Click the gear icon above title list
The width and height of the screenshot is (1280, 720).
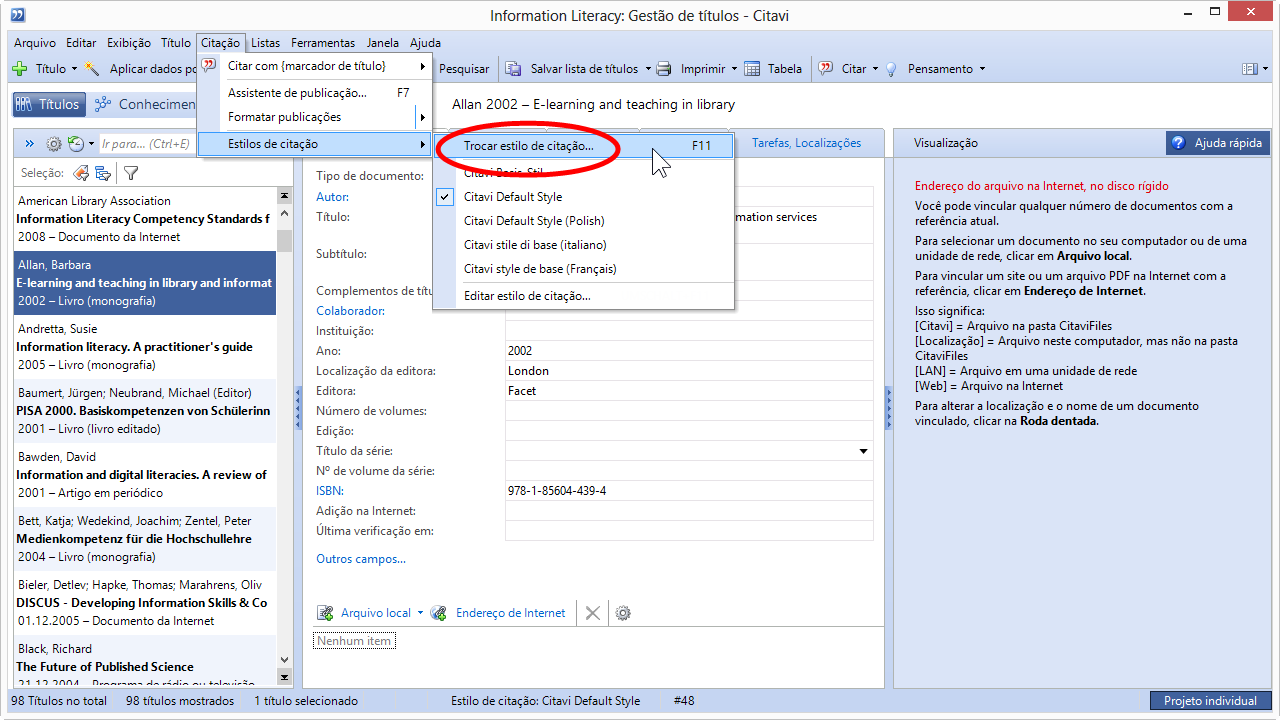coord(54,144)
